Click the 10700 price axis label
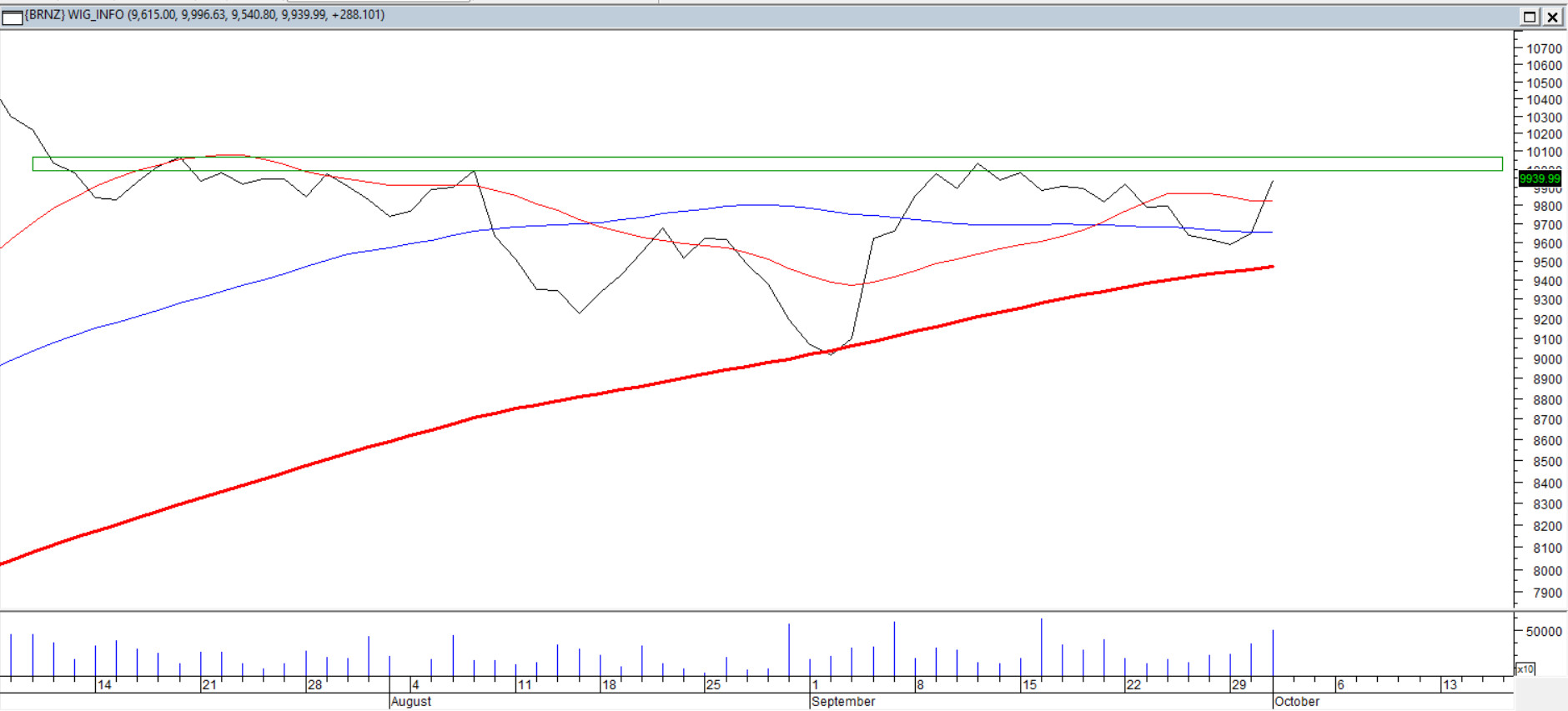 point(1544,49)
